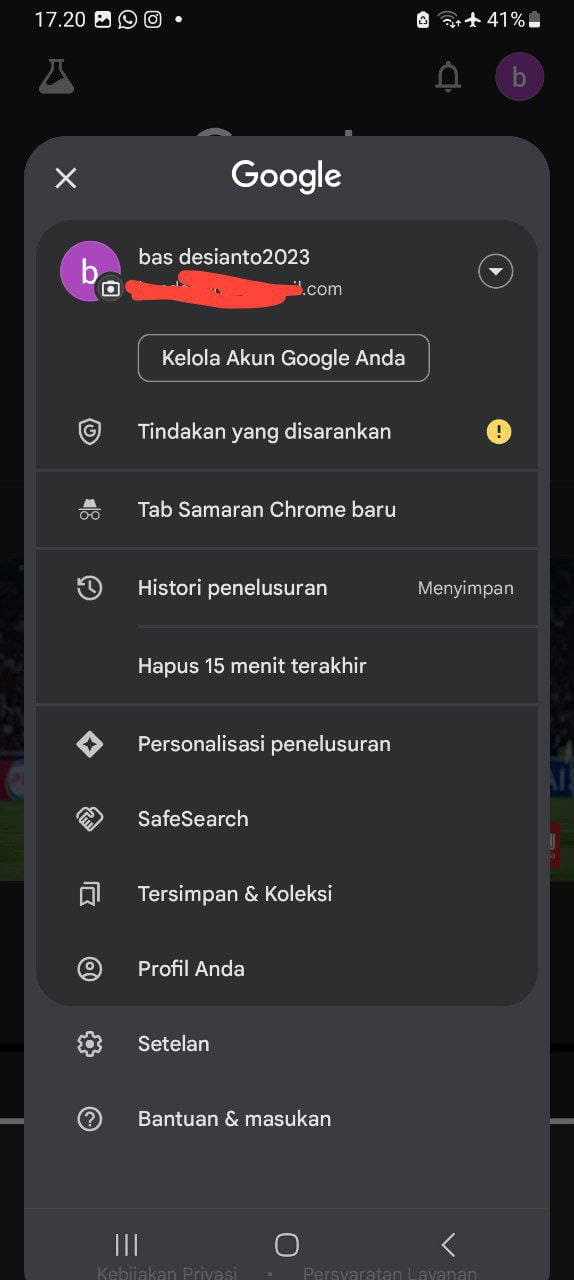Open Search Labs flask icon

click(57, 77)
